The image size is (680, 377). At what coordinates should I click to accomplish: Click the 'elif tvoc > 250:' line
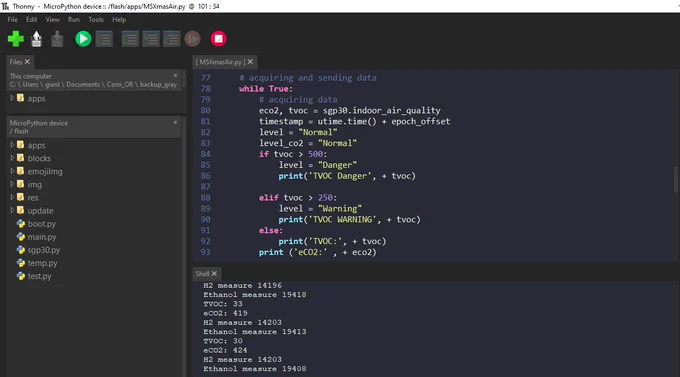298,198
